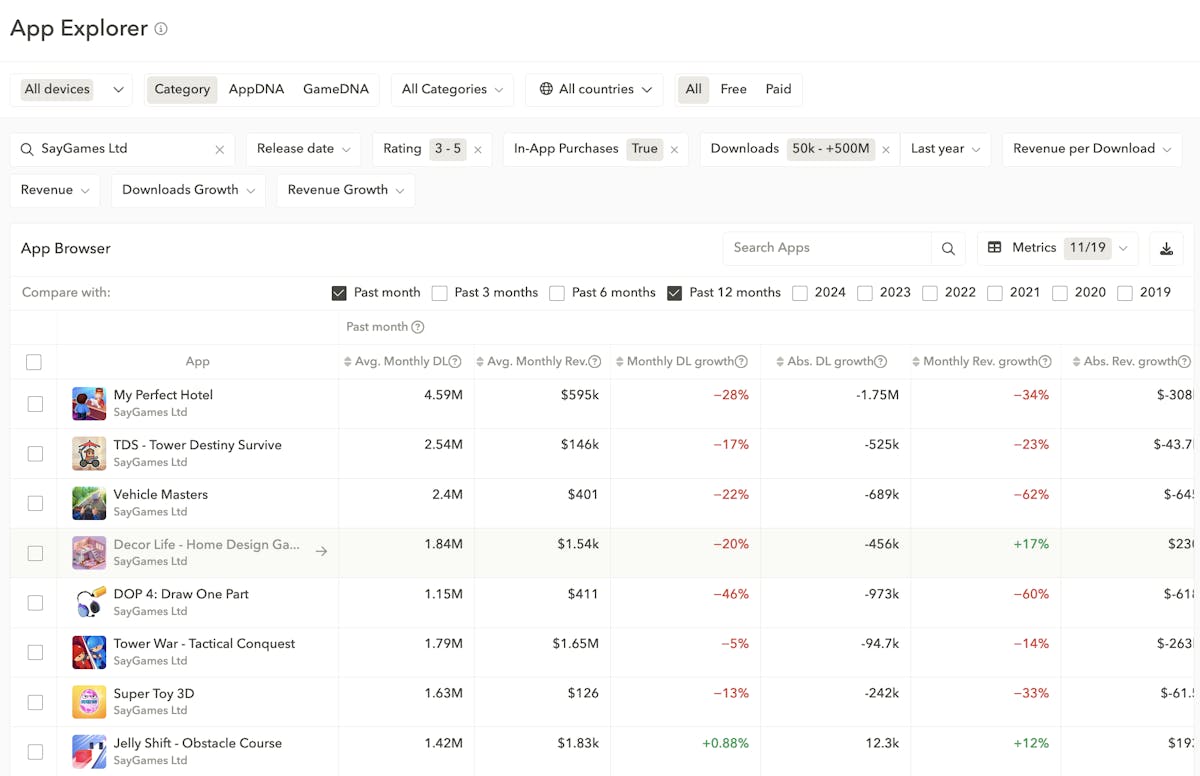
Task: Select the Paid pricing tab
Action: 778,89
